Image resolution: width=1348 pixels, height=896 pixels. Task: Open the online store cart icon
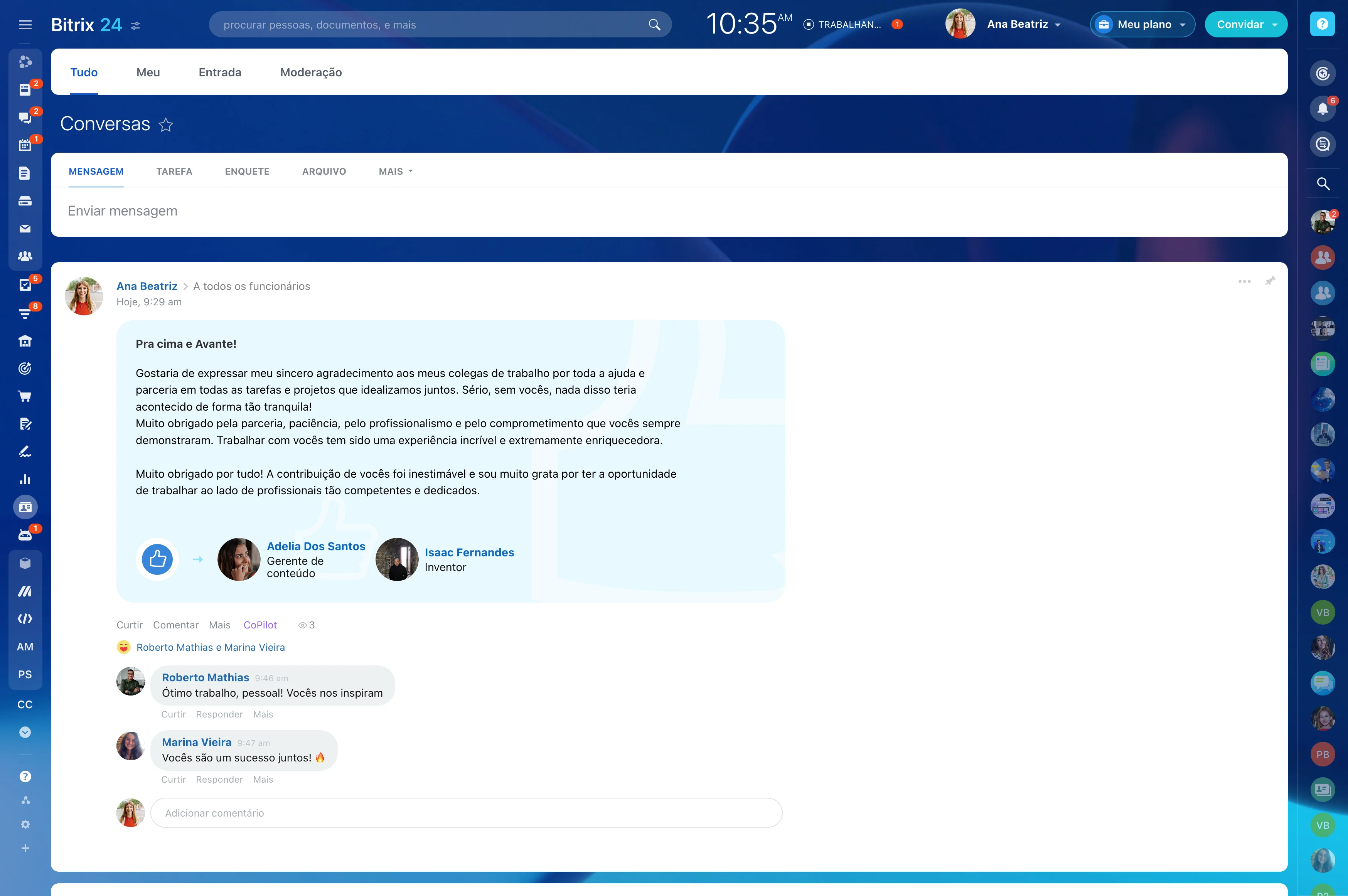tap(25, 396)
